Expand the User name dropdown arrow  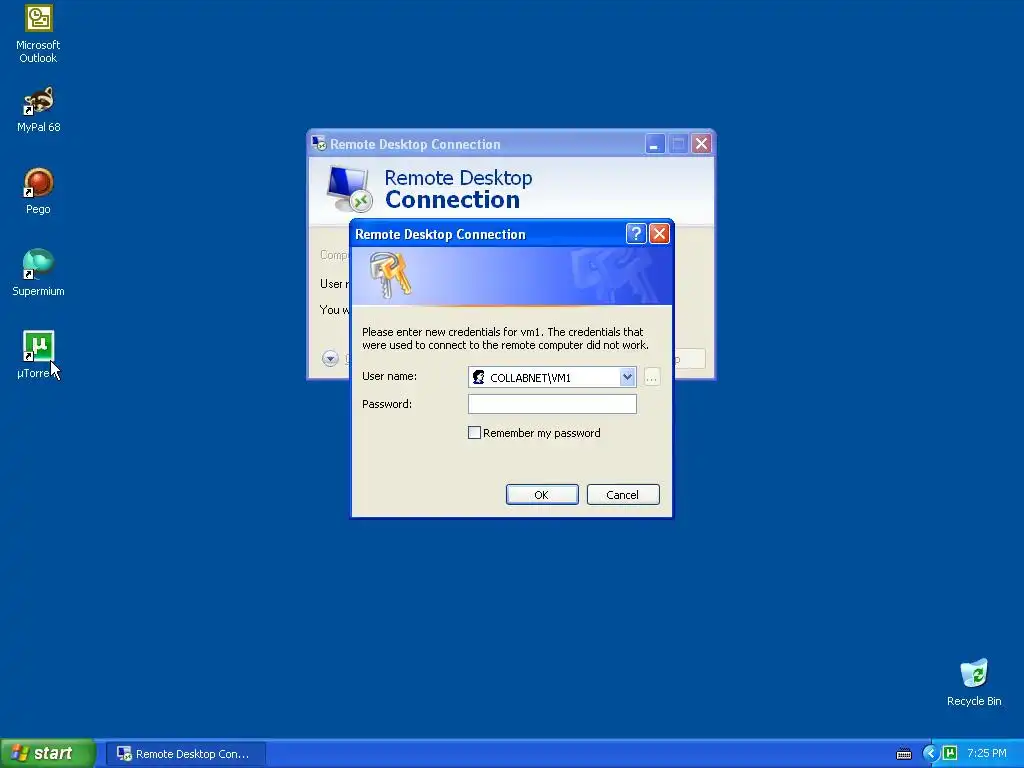pos(627,377)
